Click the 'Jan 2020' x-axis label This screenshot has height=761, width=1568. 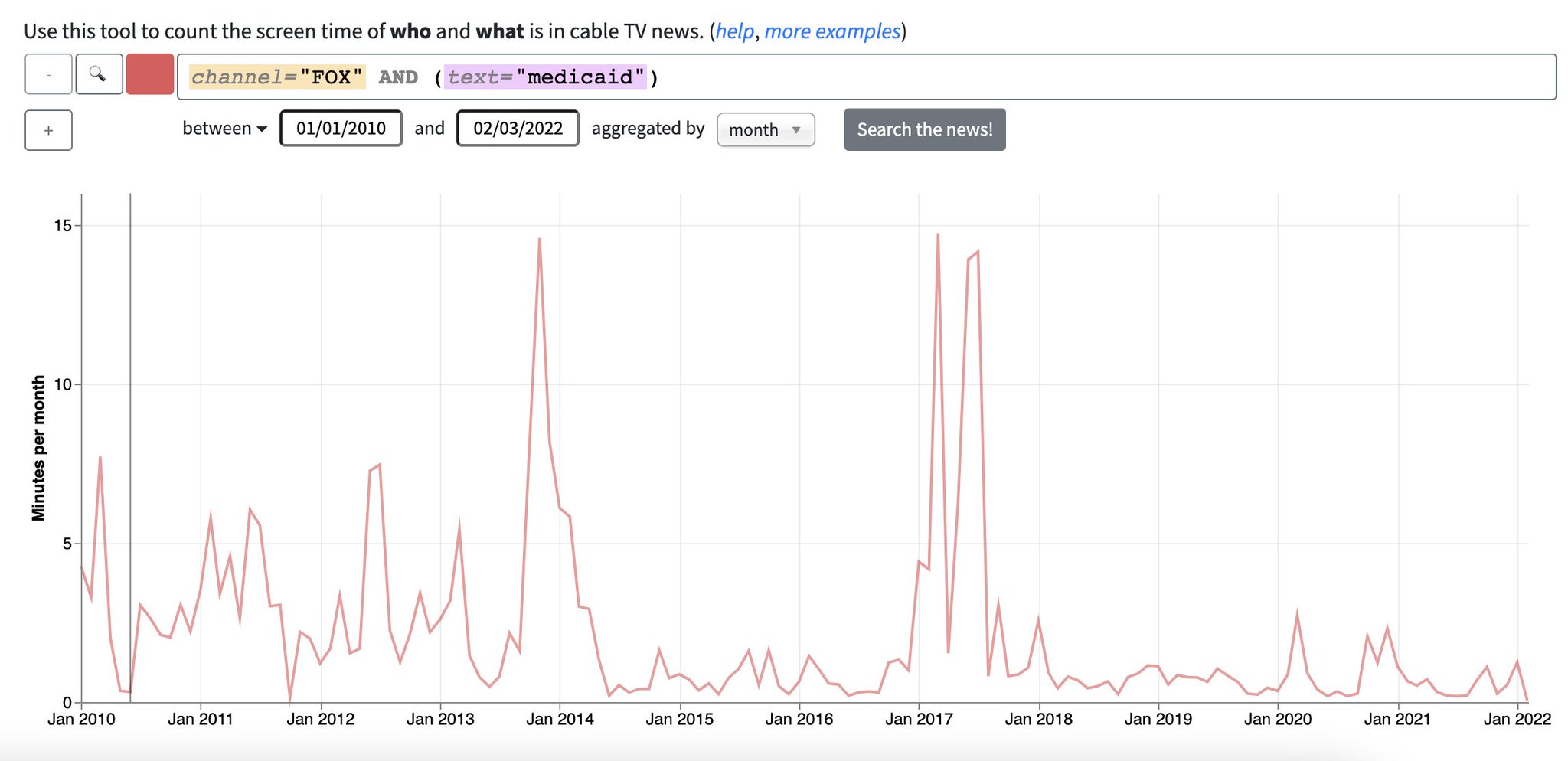pos(1278,719)
